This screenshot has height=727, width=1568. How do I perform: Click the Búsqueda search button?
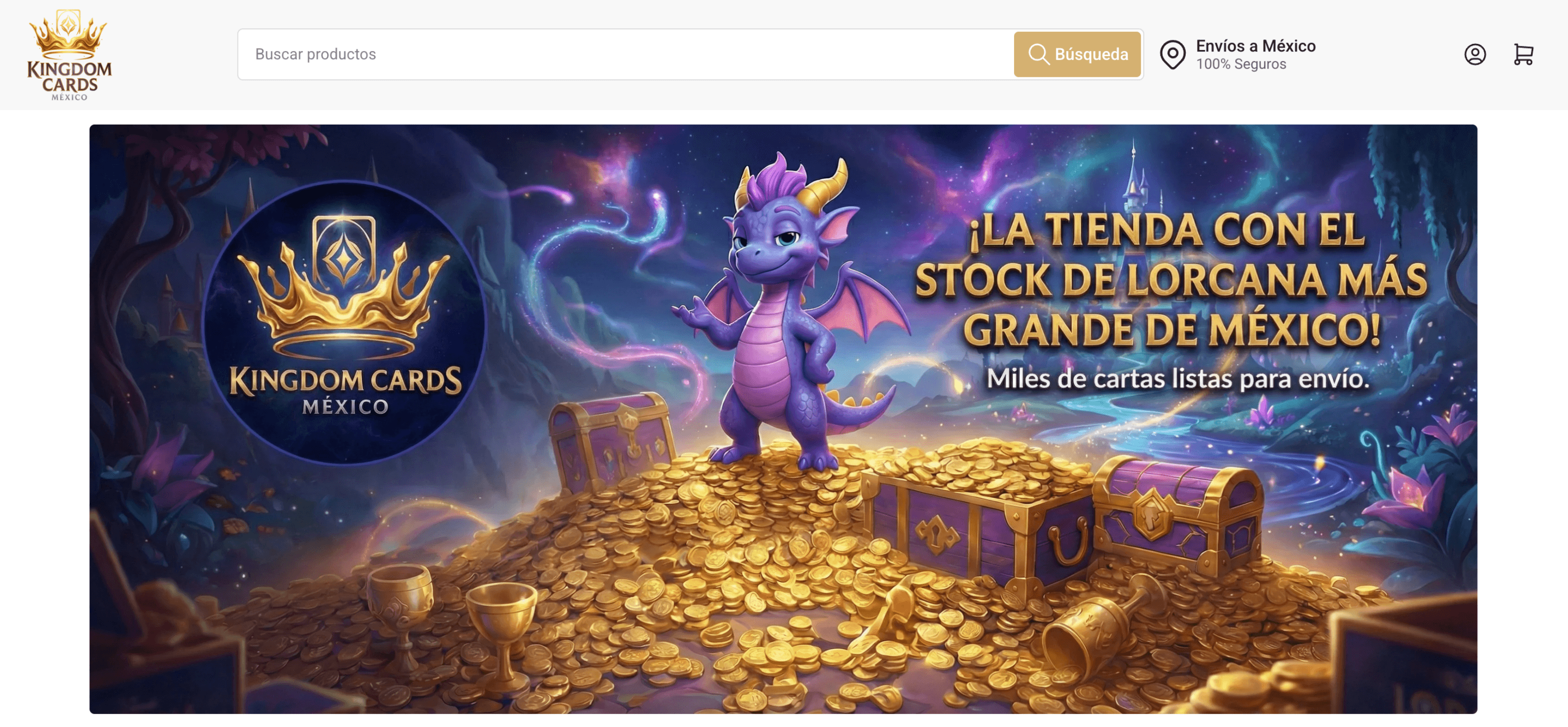1077,54
